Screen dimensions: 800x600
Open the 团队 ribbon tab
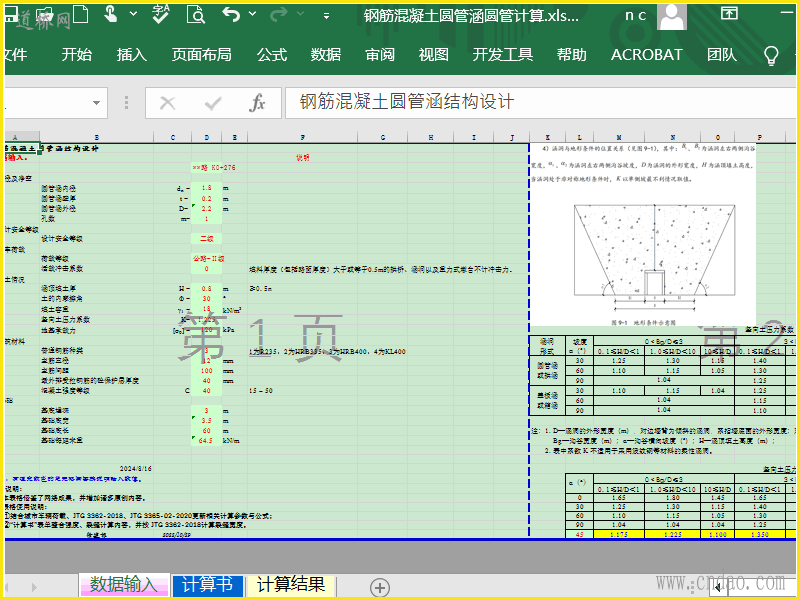click(x=722, y=55)
